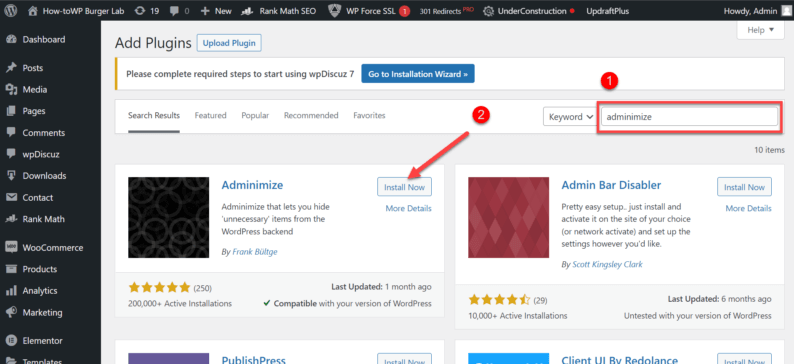This screenshot has width=794, height=364.
Task: Switch to Search Results tab
Action: coord(154,115)
